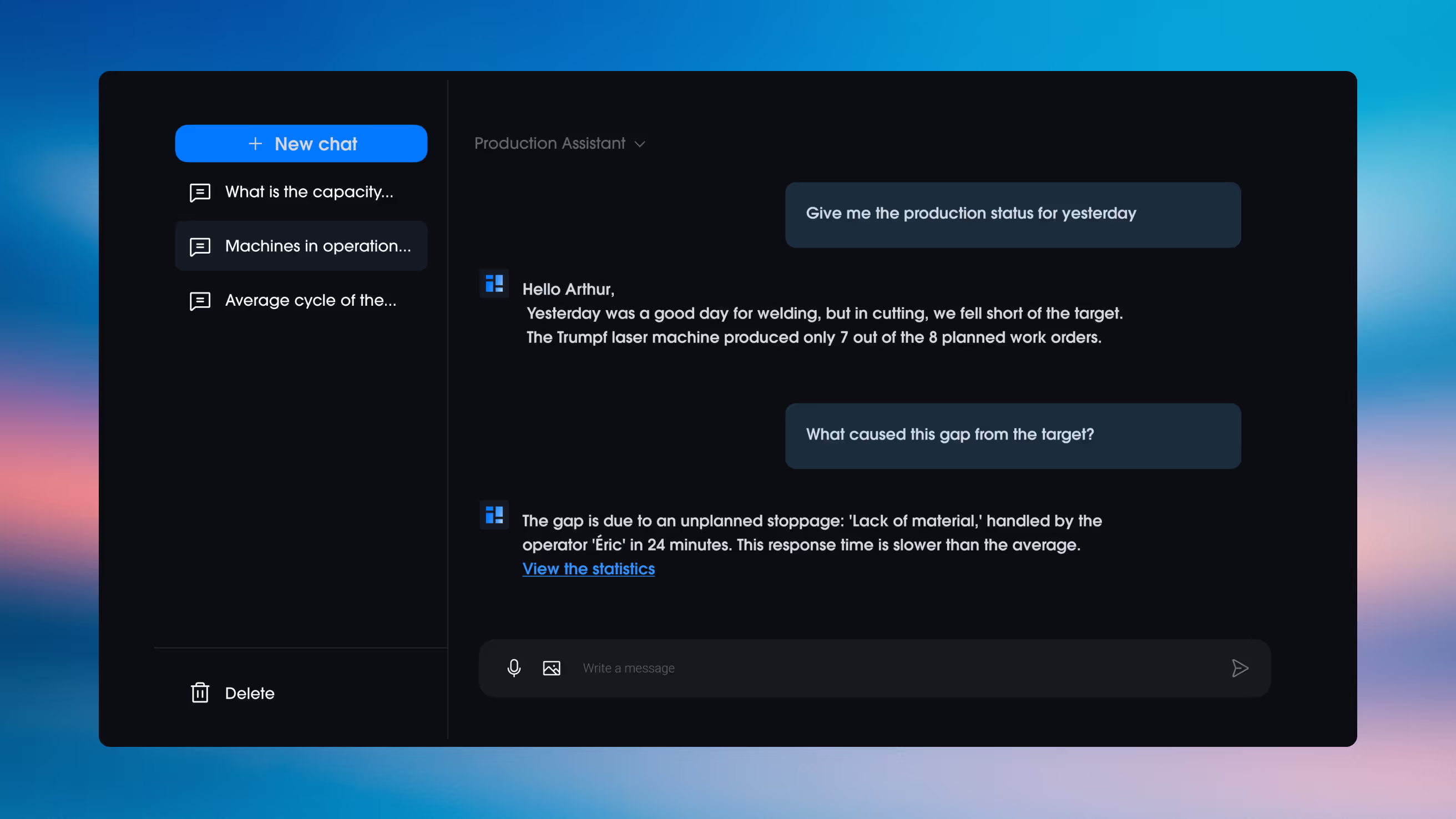
Task: Open the Production Assistant selector label
Action: (x=549, y=144)
